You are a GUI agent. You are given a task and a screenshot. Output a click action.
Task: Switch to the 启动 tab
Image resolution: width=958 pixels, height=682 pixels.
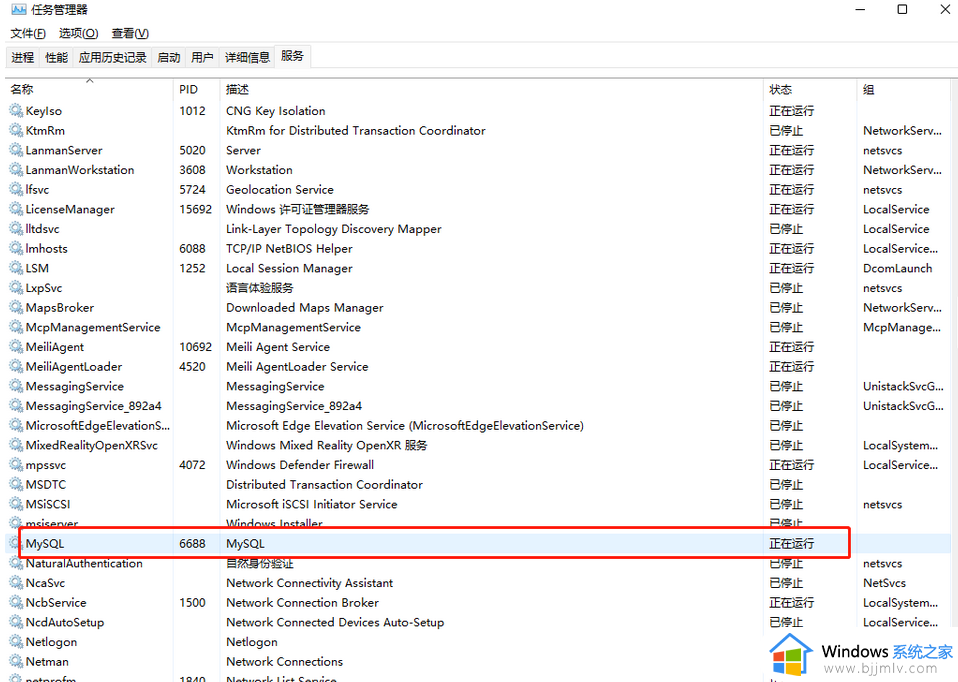pyautogui.click(x=169, y=57)
